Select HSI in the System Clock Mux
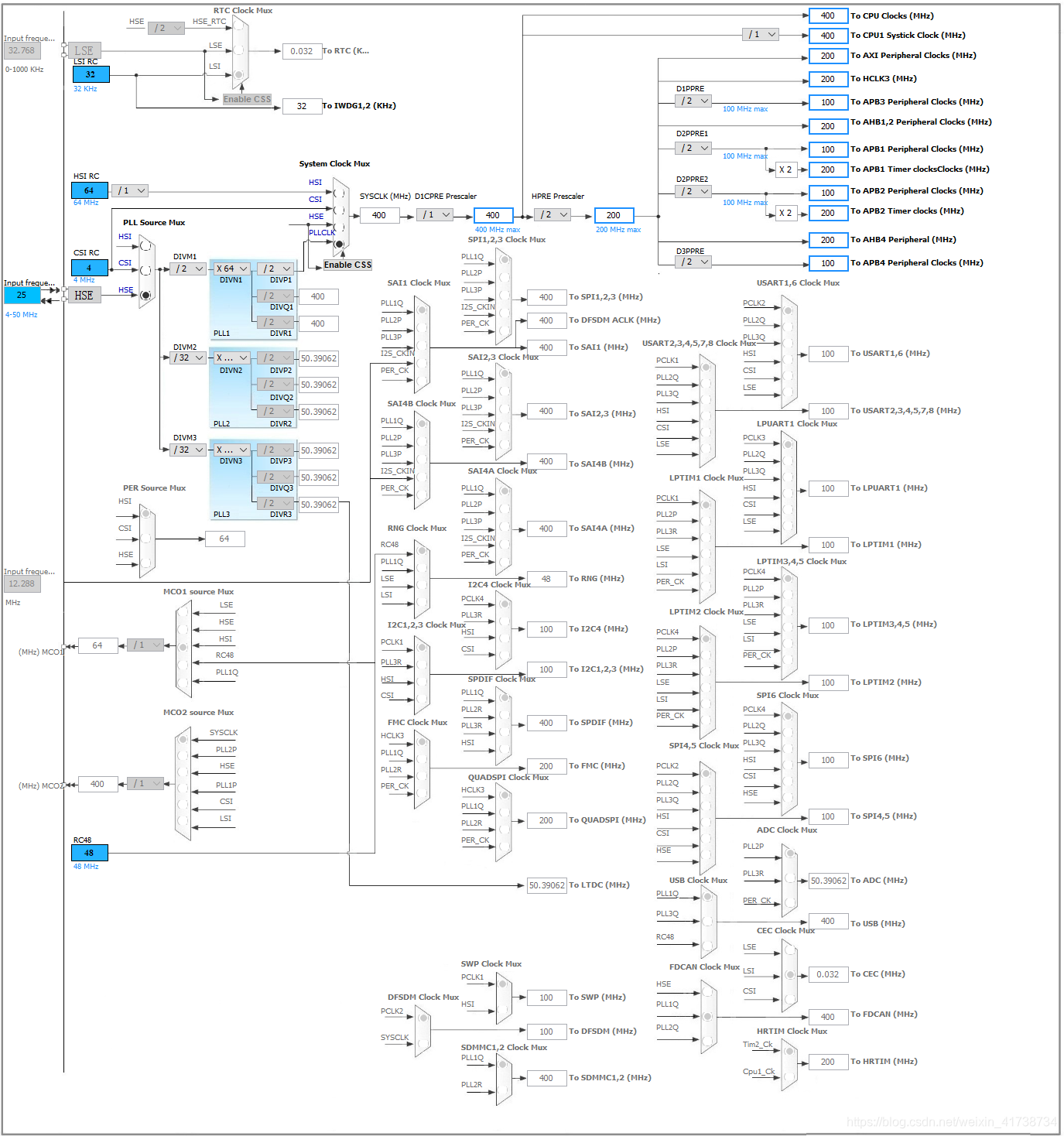Screen dimensions: 1064x1136 click(339, 192)
